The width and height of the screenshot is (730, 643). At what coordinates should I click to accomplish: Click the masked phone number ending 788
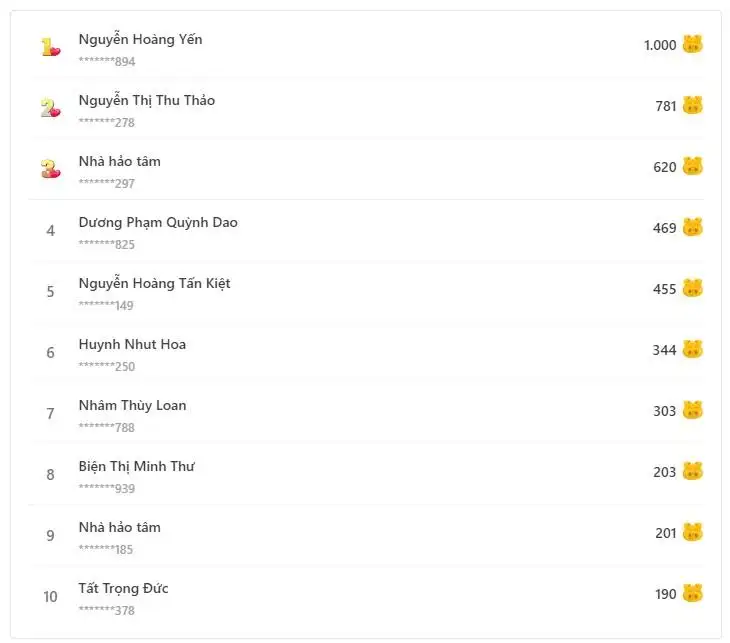click(x=106, y=428)
